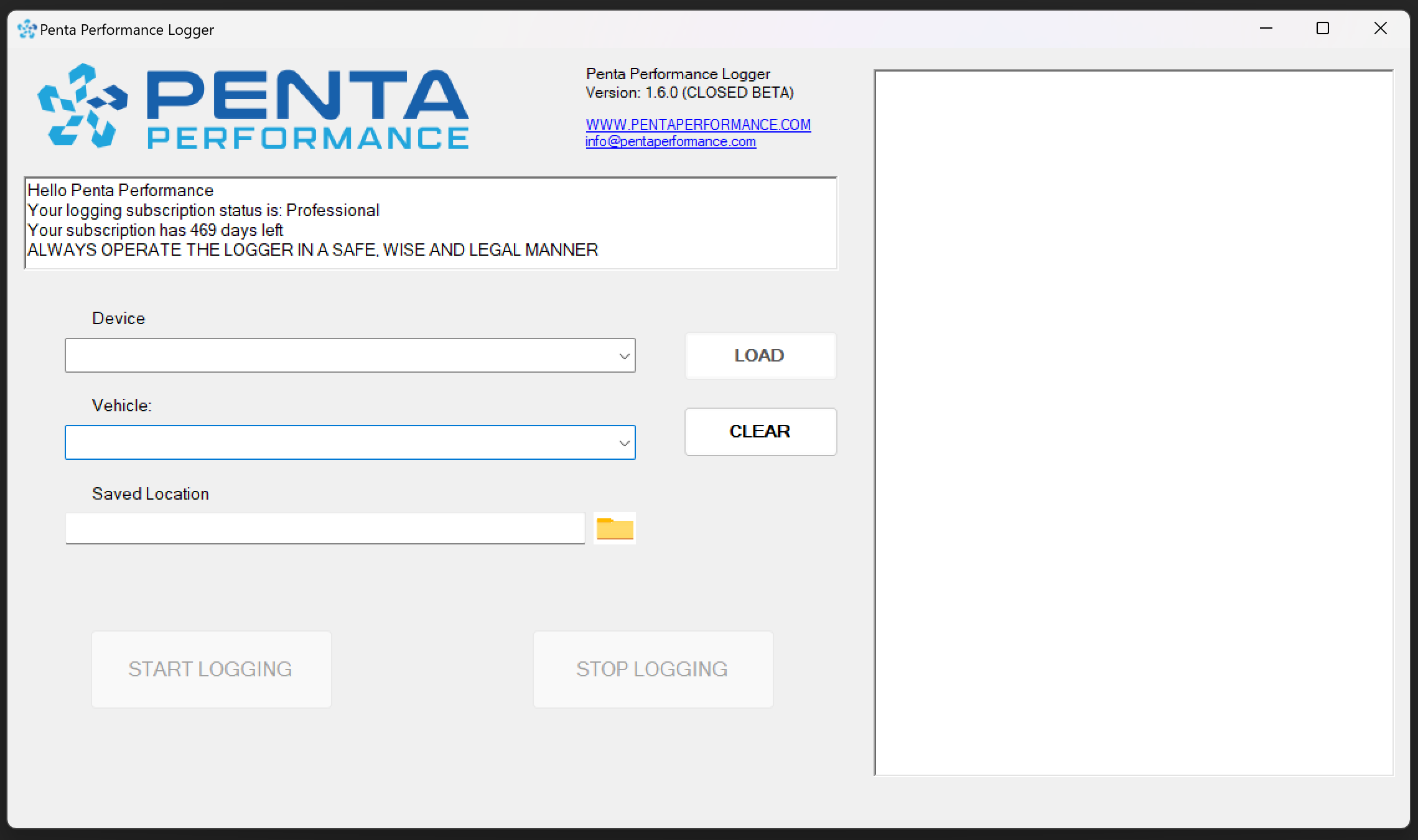Click the LOAD button
Viewport: 1418px width, 840px height.
pyautogui.click(x=760, y=356)
